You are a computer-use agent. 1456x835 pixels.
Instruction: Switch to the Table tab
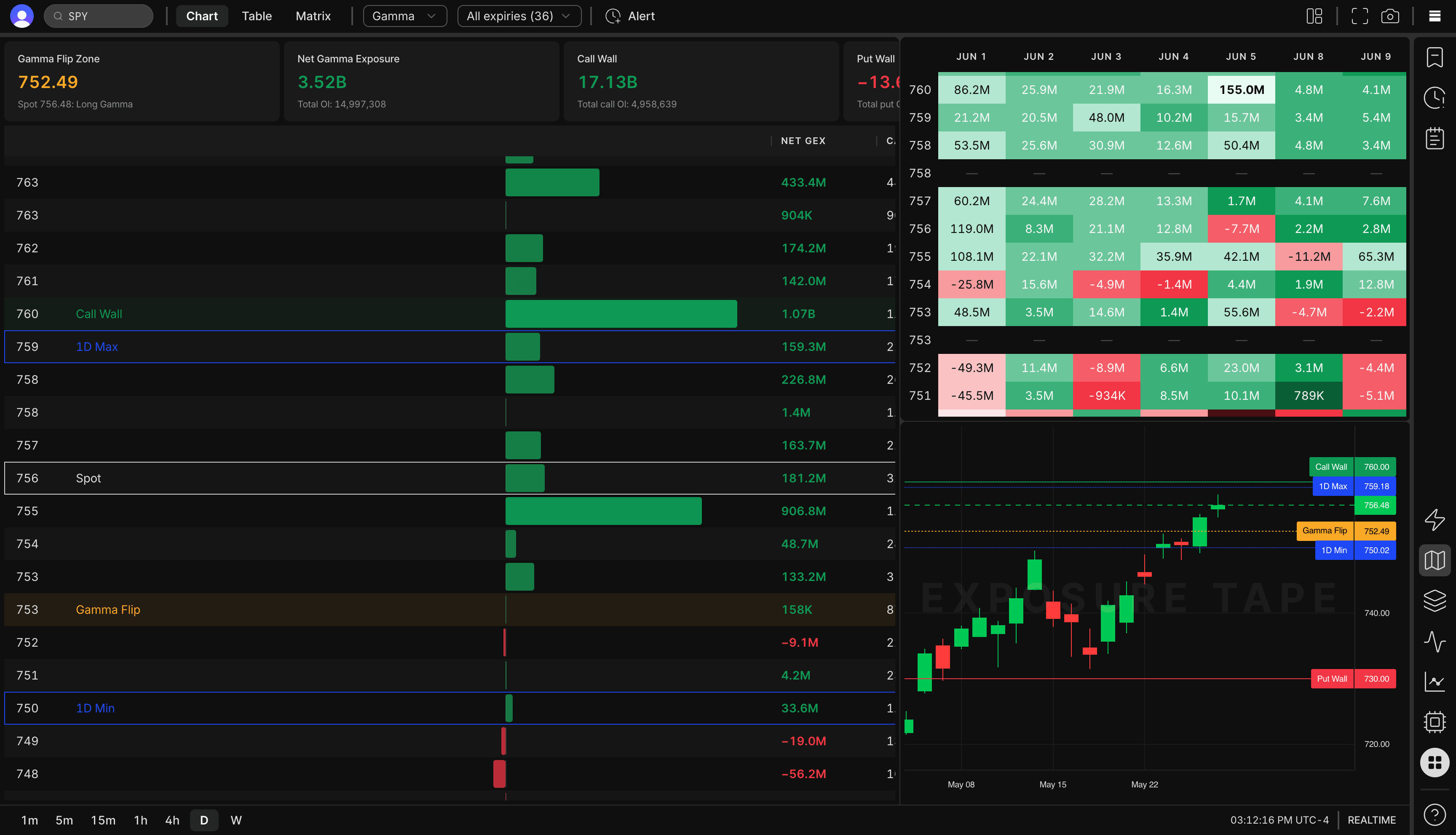point(257,16)
